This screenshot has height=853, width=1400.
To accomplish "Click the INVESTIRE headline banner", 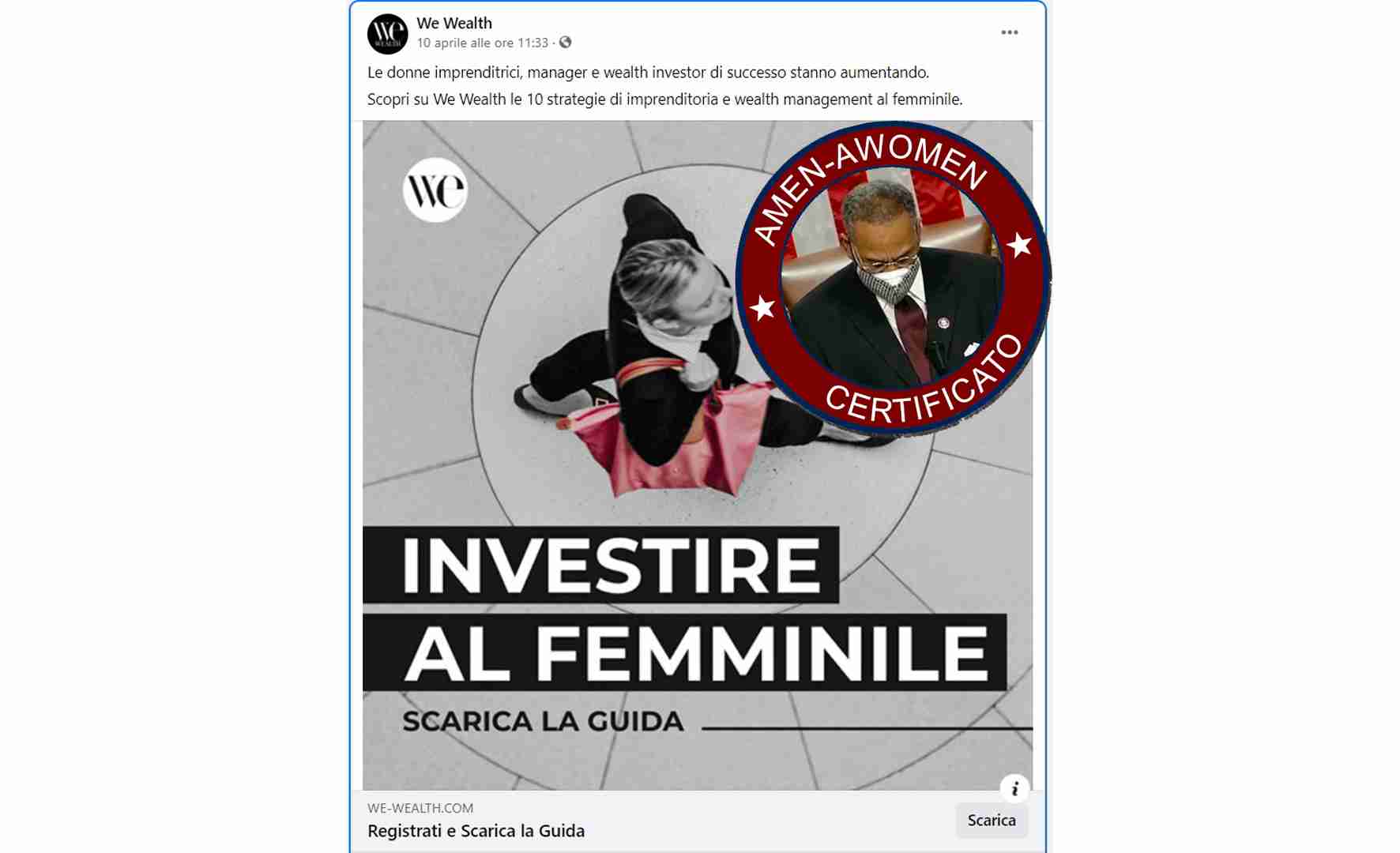I will pyautogui.click(x=600, y=565).
